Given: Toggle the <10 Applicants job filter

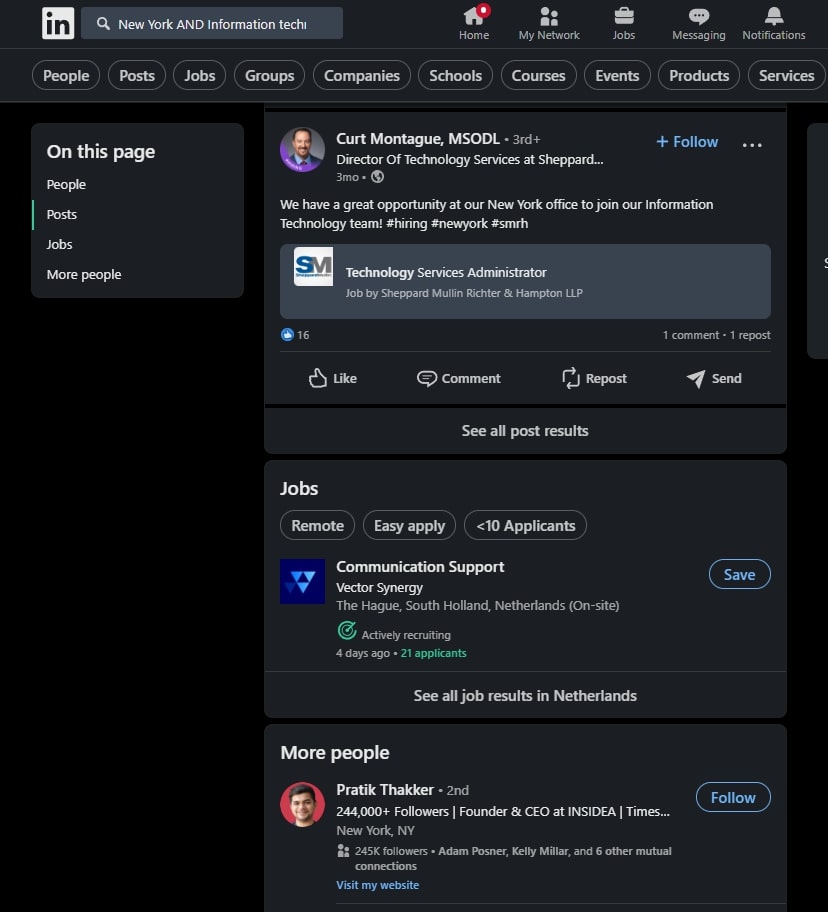Looking at the screenshot, I should [x=525, y=525].
